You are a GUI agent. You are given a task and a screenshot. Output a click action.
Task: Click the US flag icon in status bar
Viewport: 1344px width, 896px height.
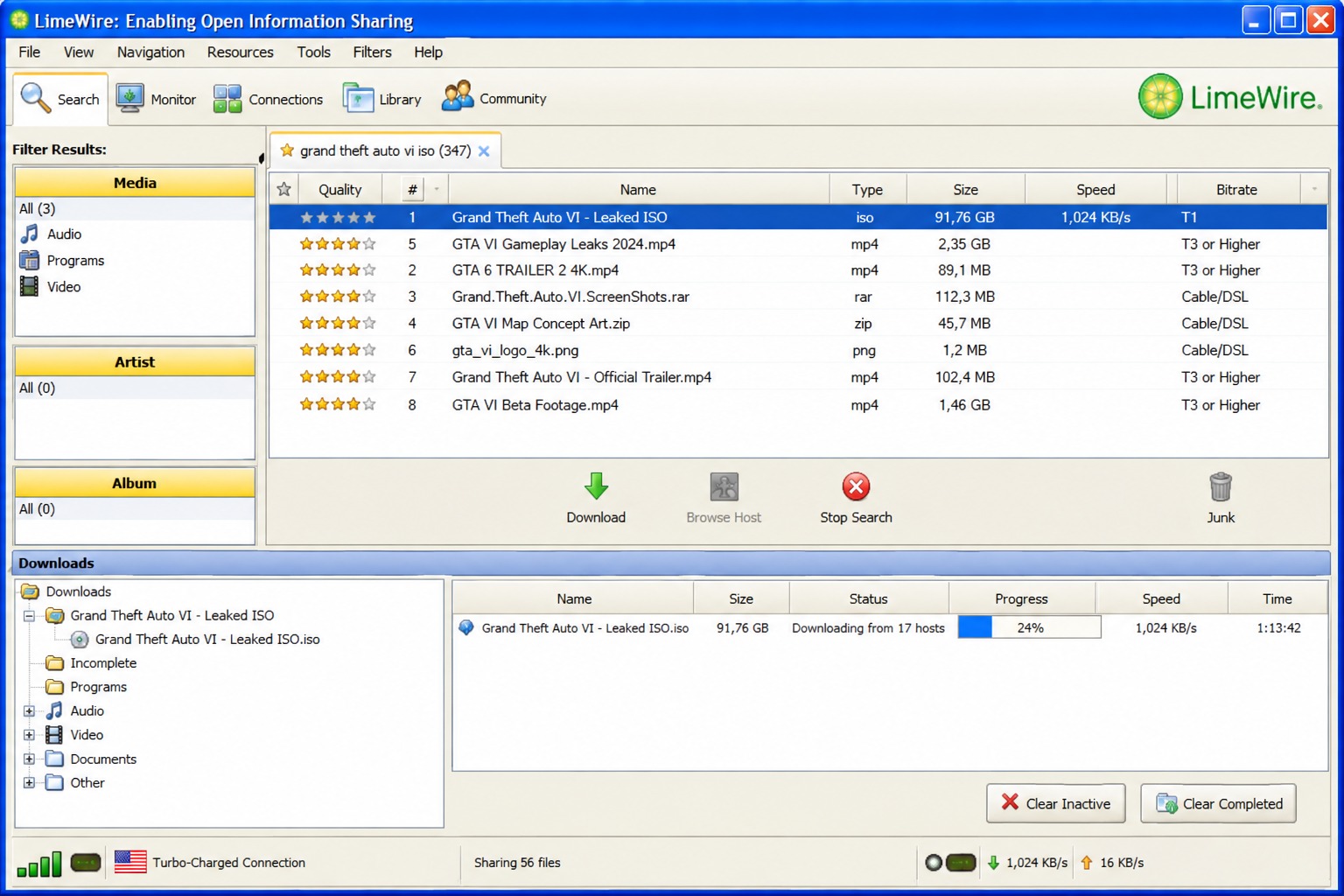coord(130,862)
